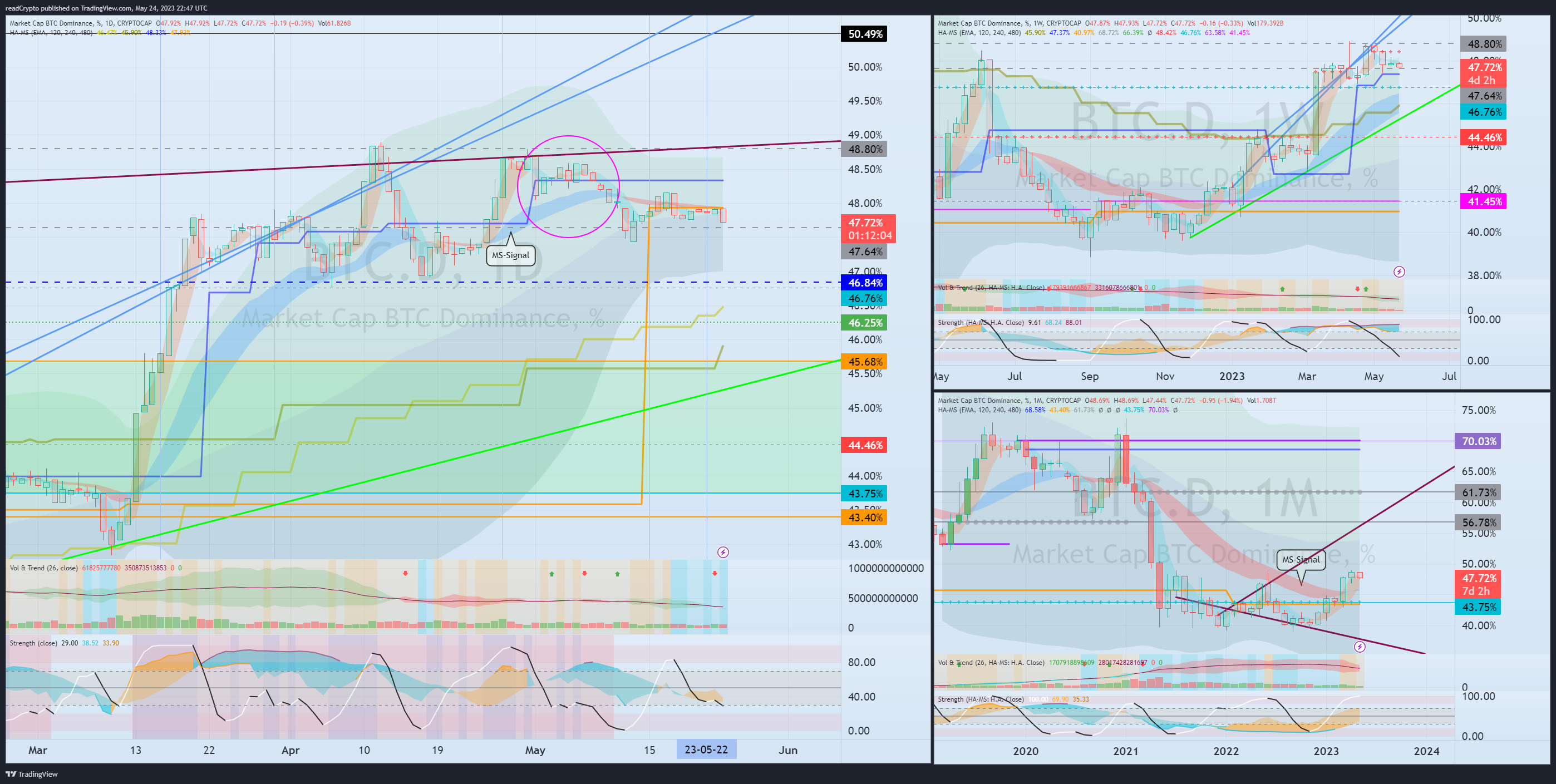Click the Strength (close) indicator legend
The width and height of the screenshot is (1556, 784).
pyautogui.click(x=33, y=643)
